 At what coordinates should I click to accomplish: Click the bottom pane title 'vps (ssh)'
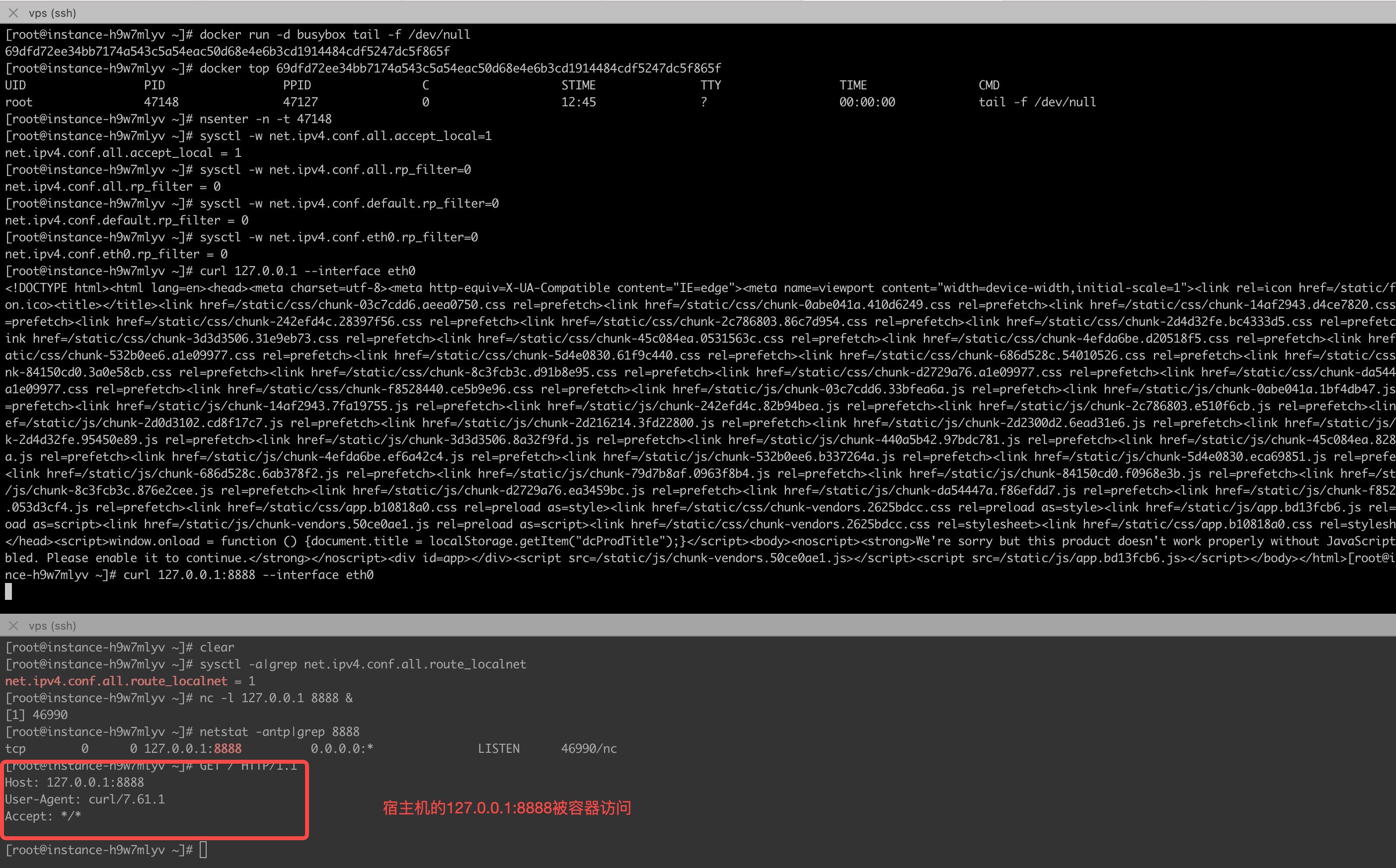pos(52,626)
